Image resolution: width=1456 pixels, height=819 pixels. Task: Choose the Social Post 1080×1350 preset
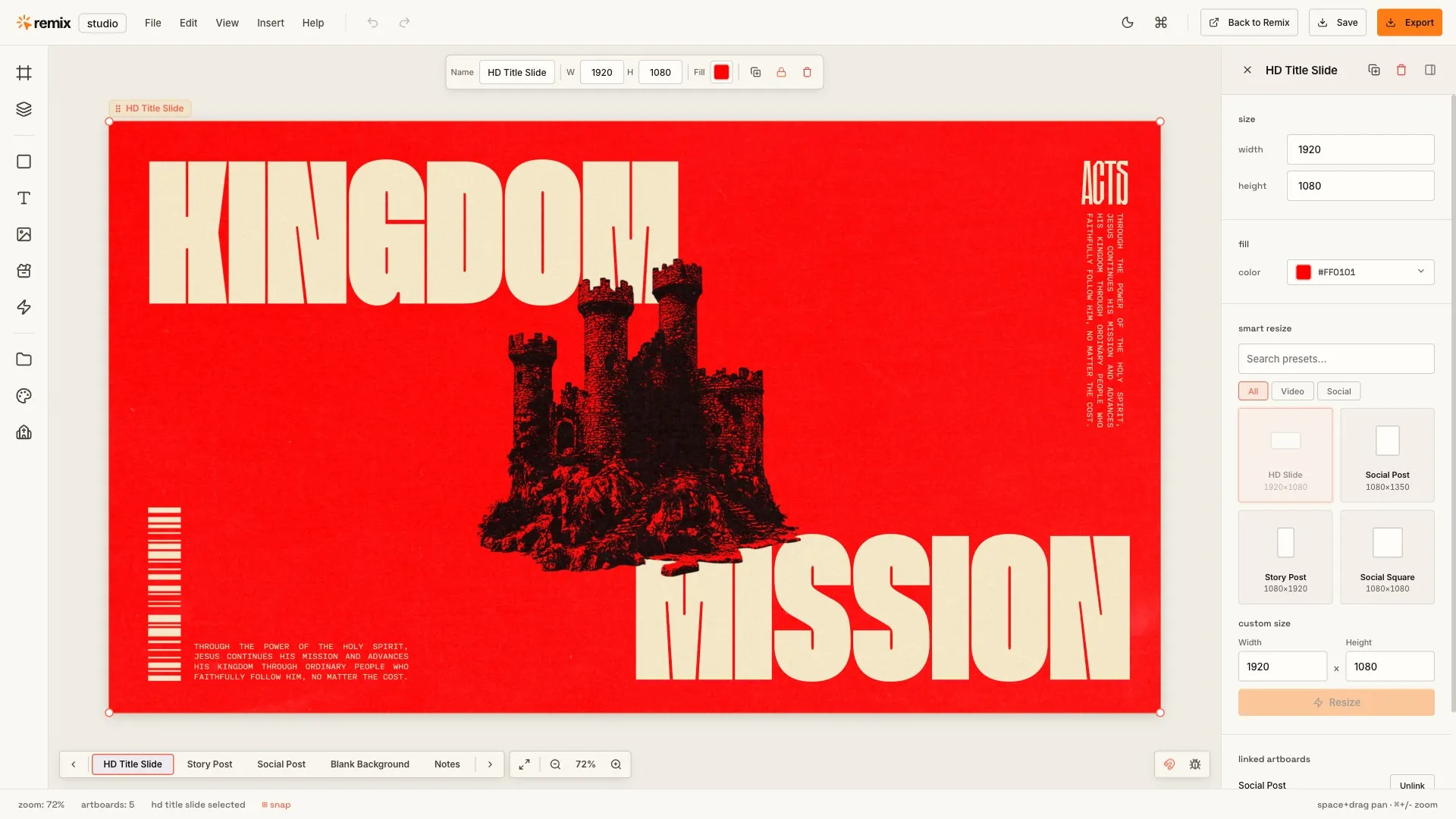tap(1387, 455)
